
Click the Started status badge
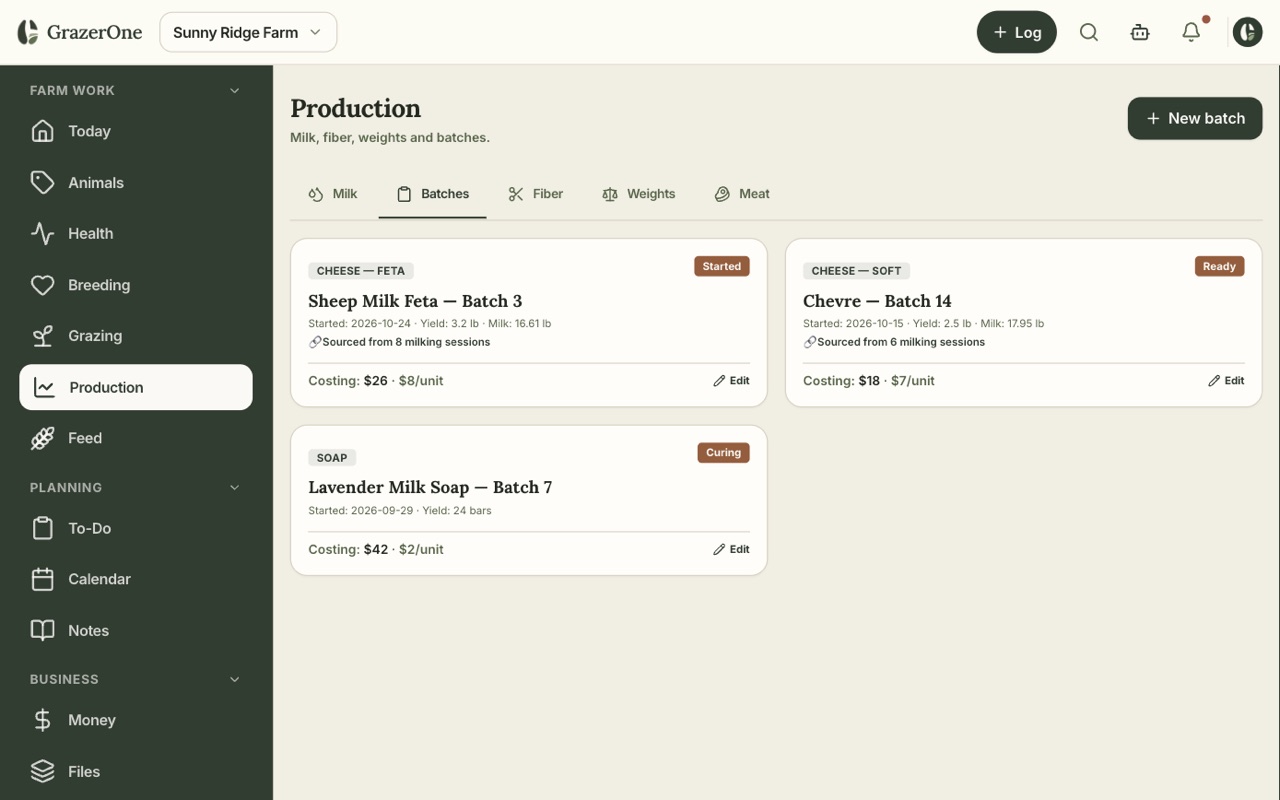tap(722, 267)
